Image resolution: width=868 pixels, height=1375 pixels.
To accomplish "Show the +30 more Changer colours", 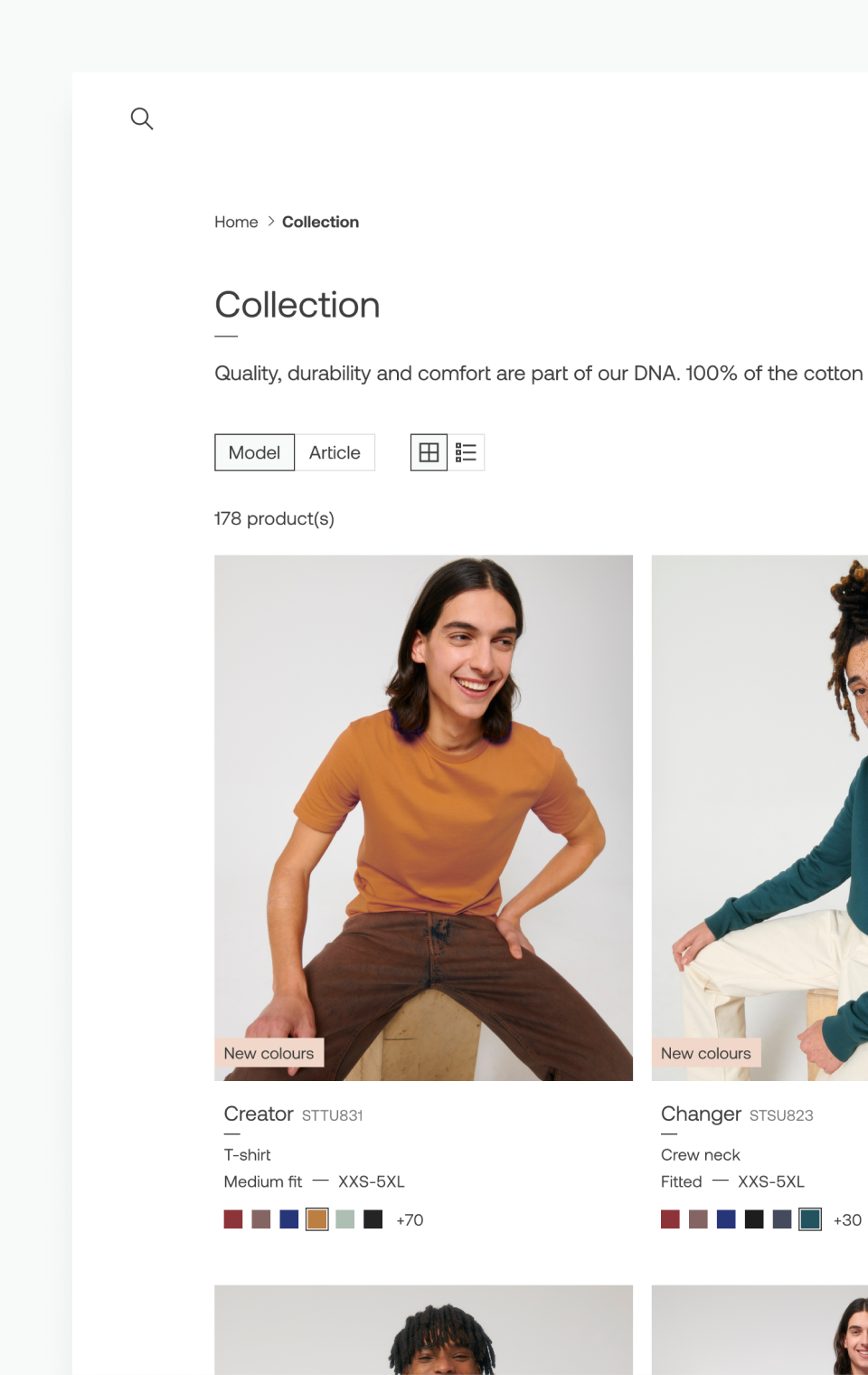I will point(847,1220).
